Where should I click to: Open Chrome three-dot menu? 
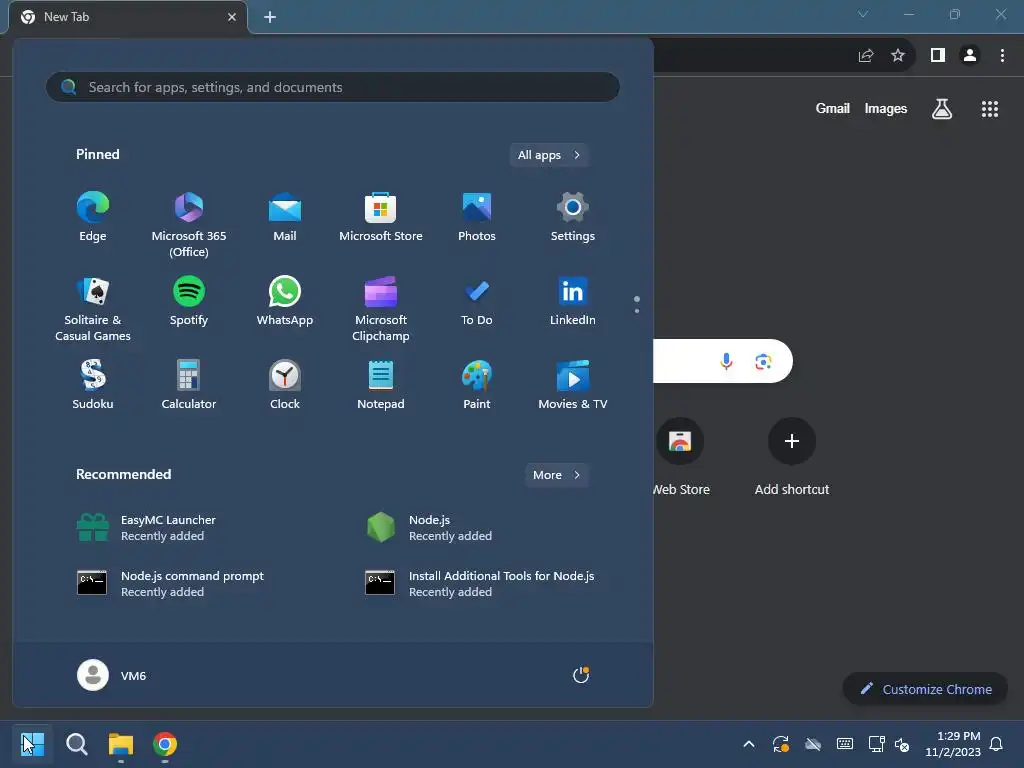1002,56
